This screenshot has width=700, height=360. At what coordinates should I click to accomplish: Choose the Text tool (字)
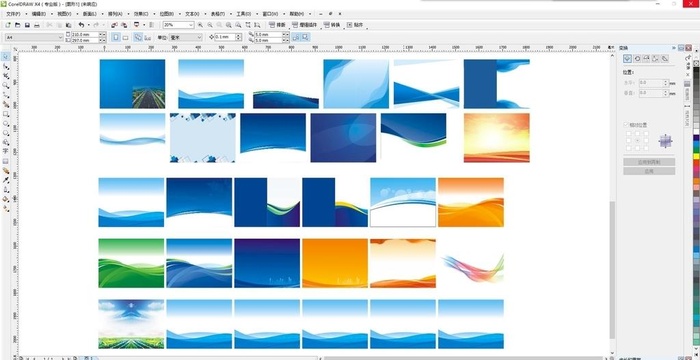coord(6,151)
